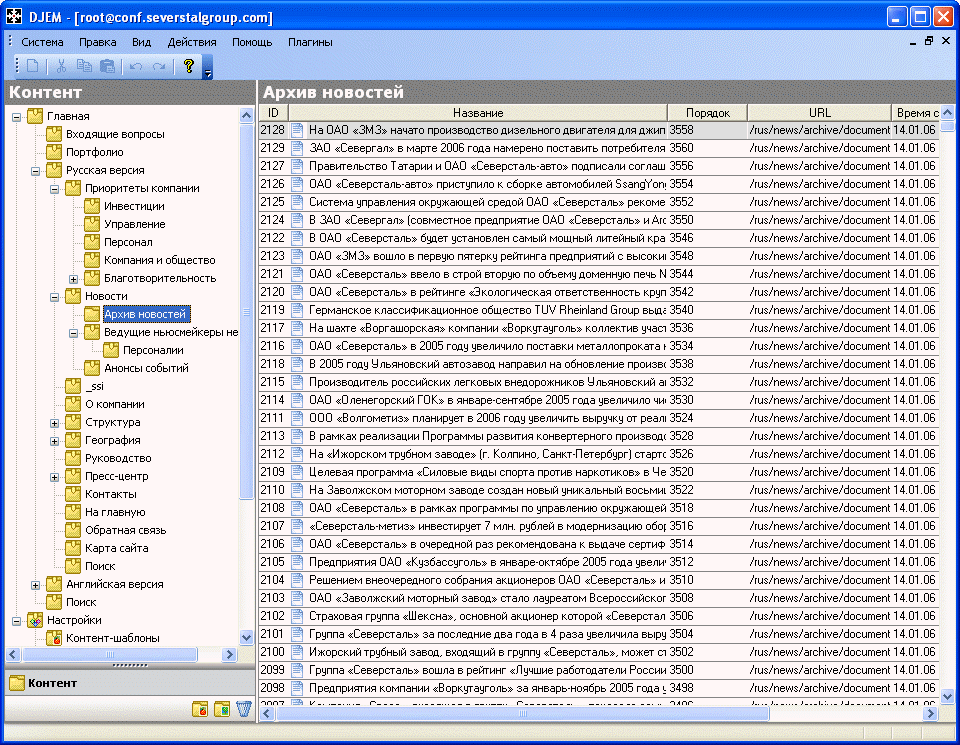Expand the Английская версия node
The image size is (960, 745).
tap(36, 585)
